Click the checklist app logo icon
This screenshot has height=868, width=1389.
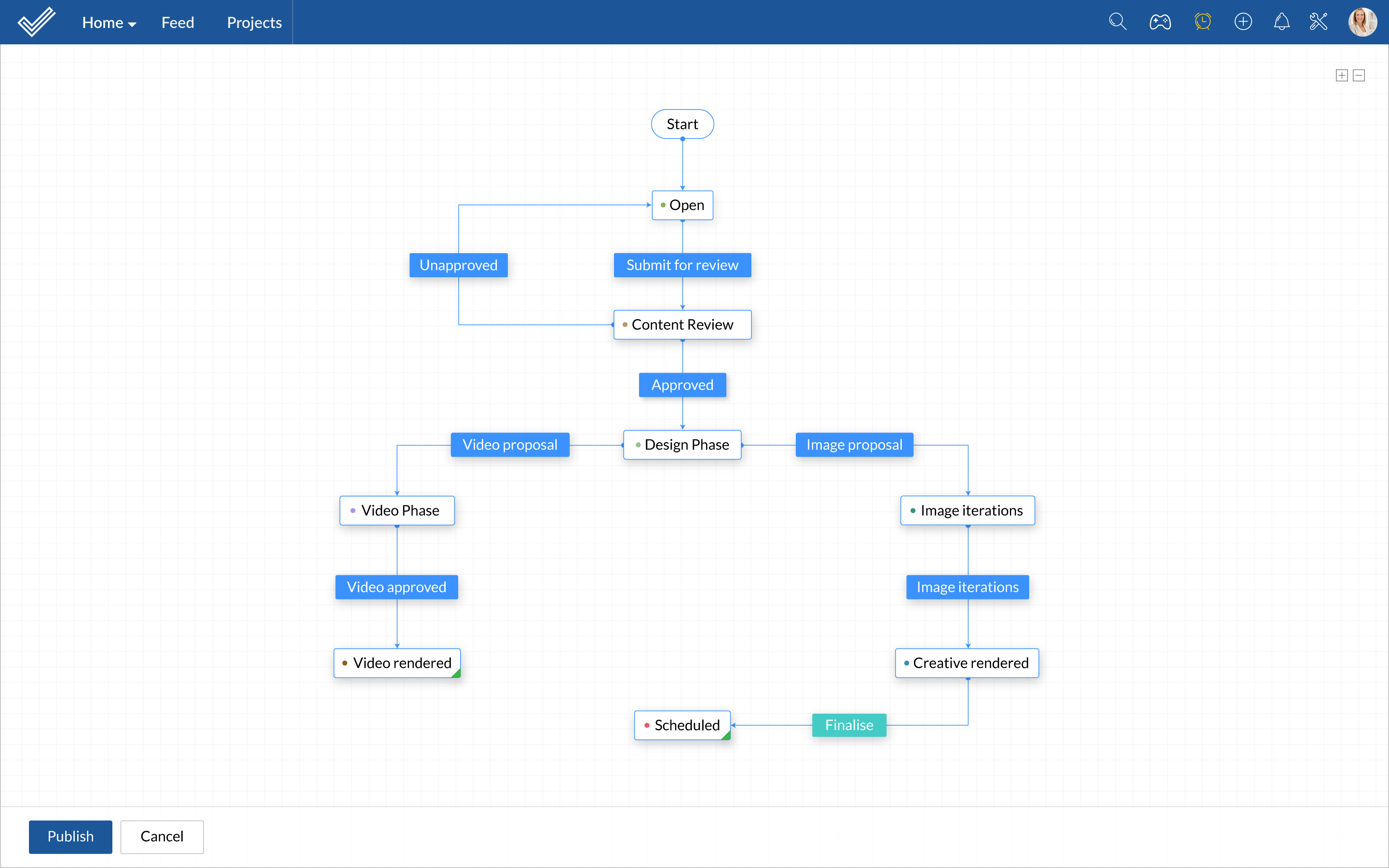(35, 22)
